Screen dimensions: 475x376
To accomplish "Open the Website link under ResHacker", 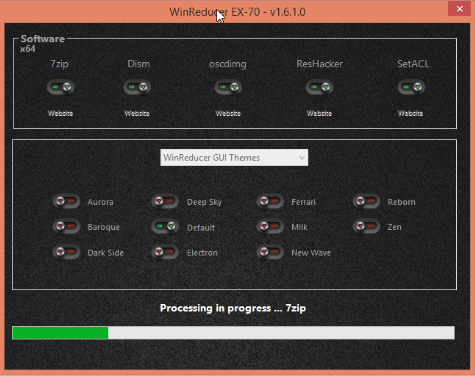I will tap(319, 113).
